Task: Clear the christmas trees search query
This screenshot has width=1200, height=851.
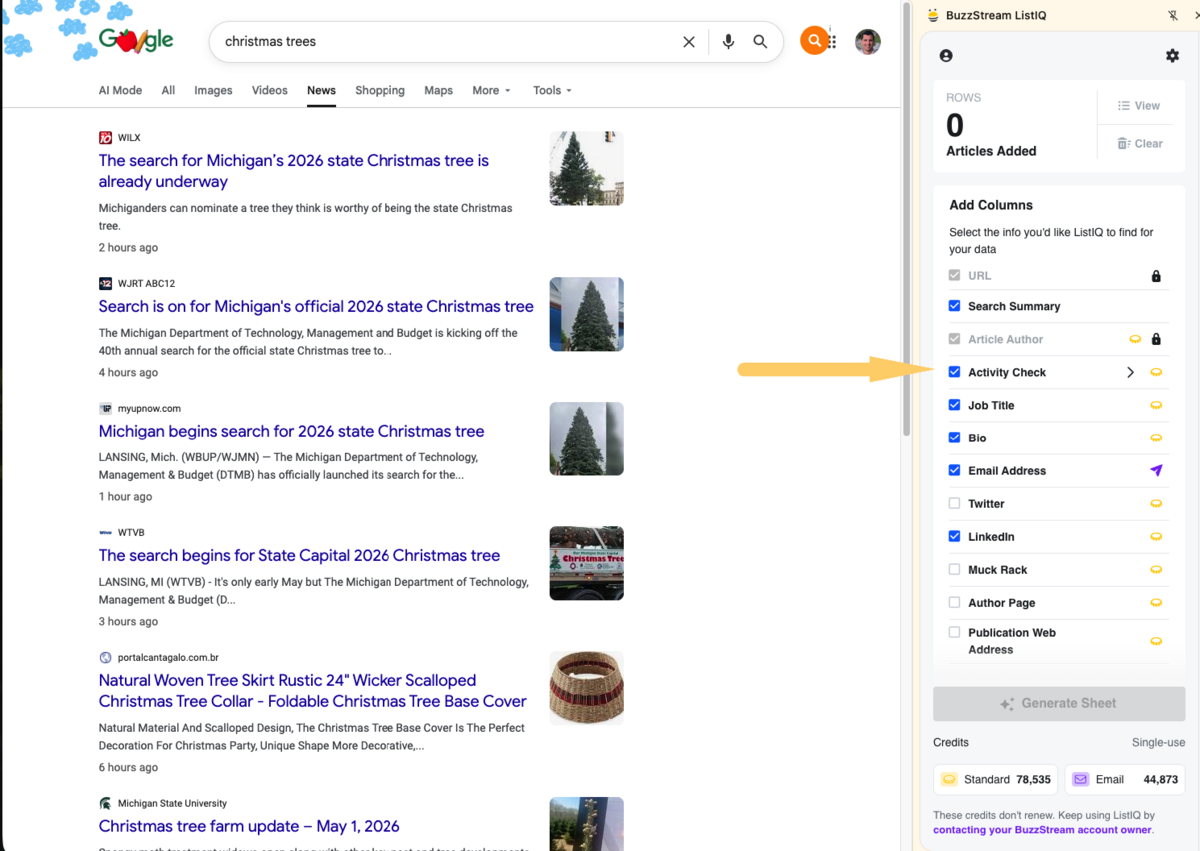Action: tap(689, 42)
